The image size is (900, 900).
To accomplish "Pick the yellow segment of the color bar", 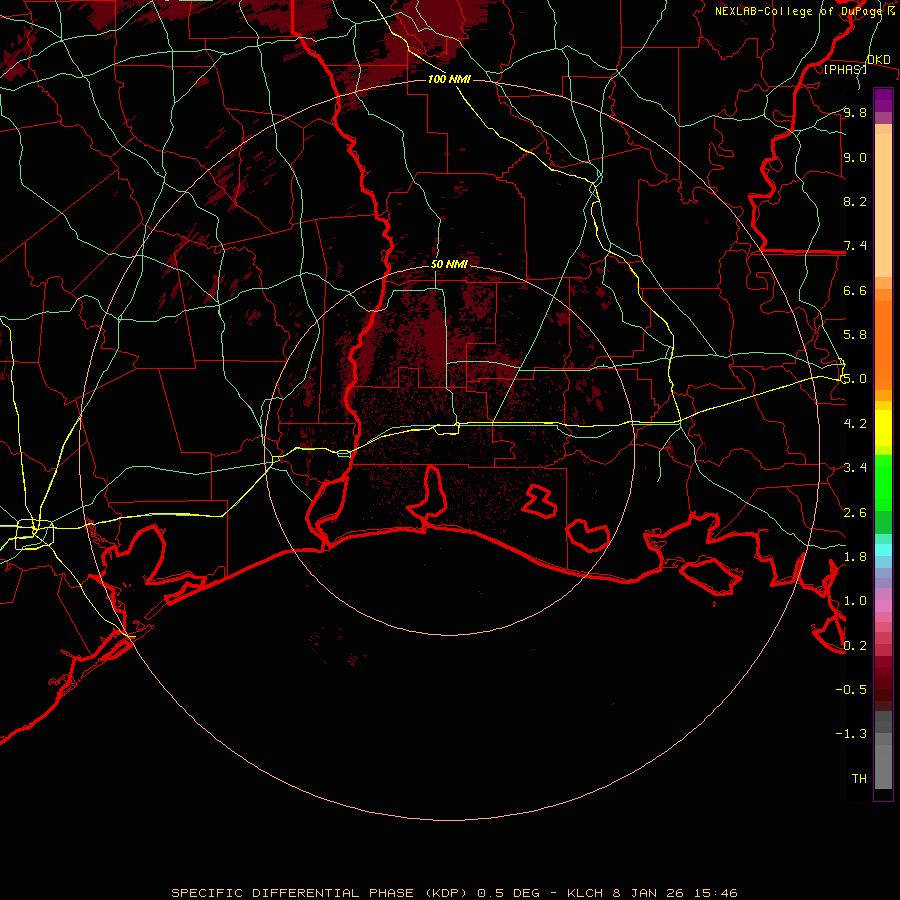I will (x=883, y=428).
